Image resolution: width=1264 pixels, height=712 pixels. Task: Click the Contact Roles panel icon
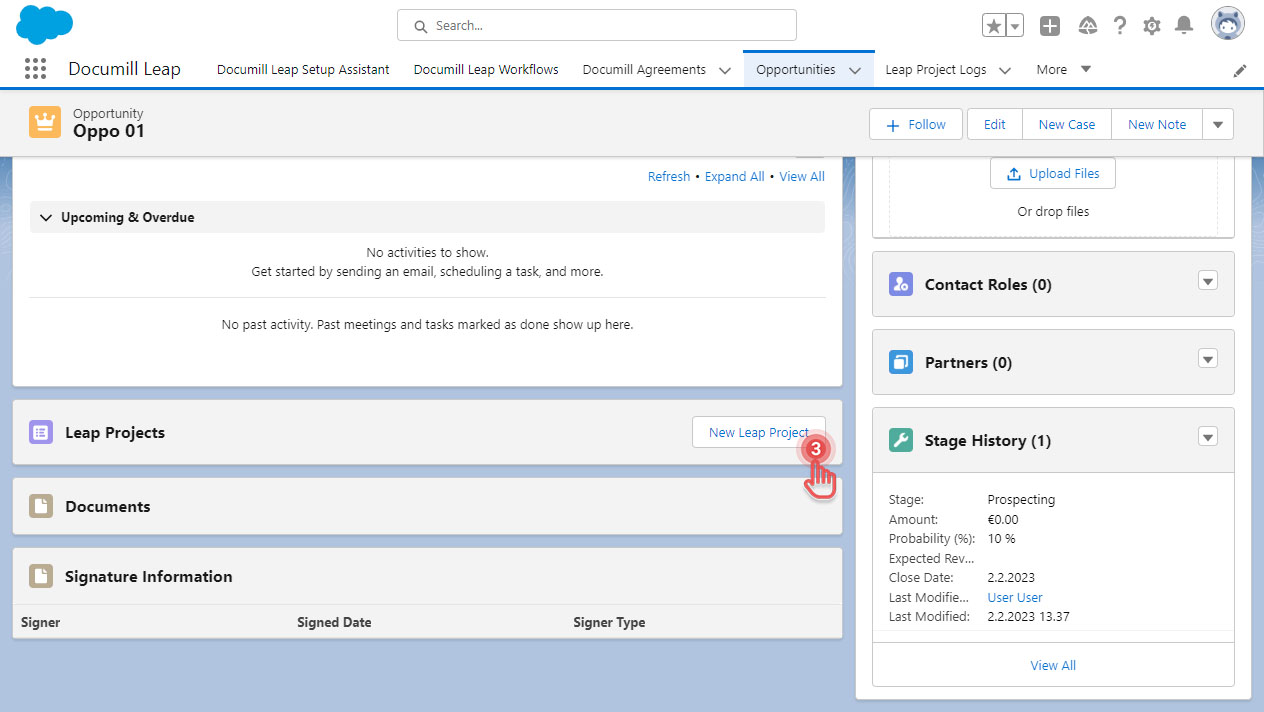click(900, 284)
